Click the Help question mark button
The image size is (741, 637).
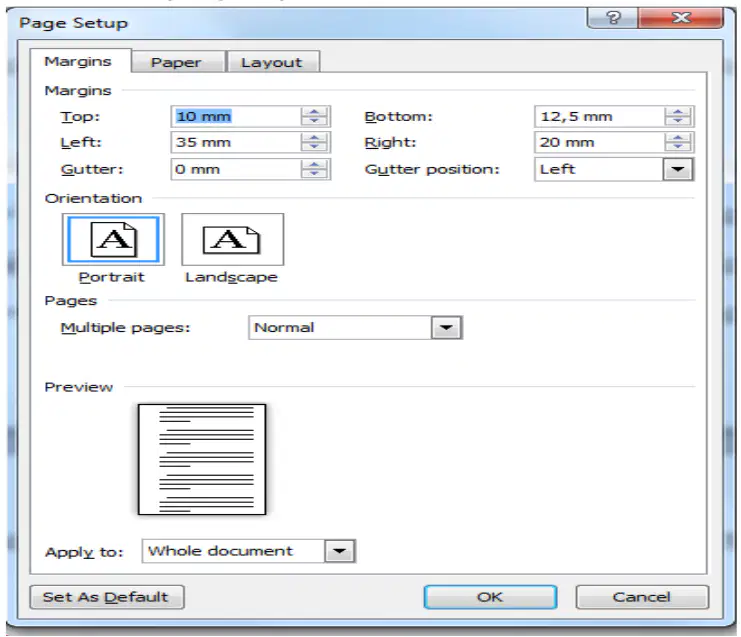612,18
